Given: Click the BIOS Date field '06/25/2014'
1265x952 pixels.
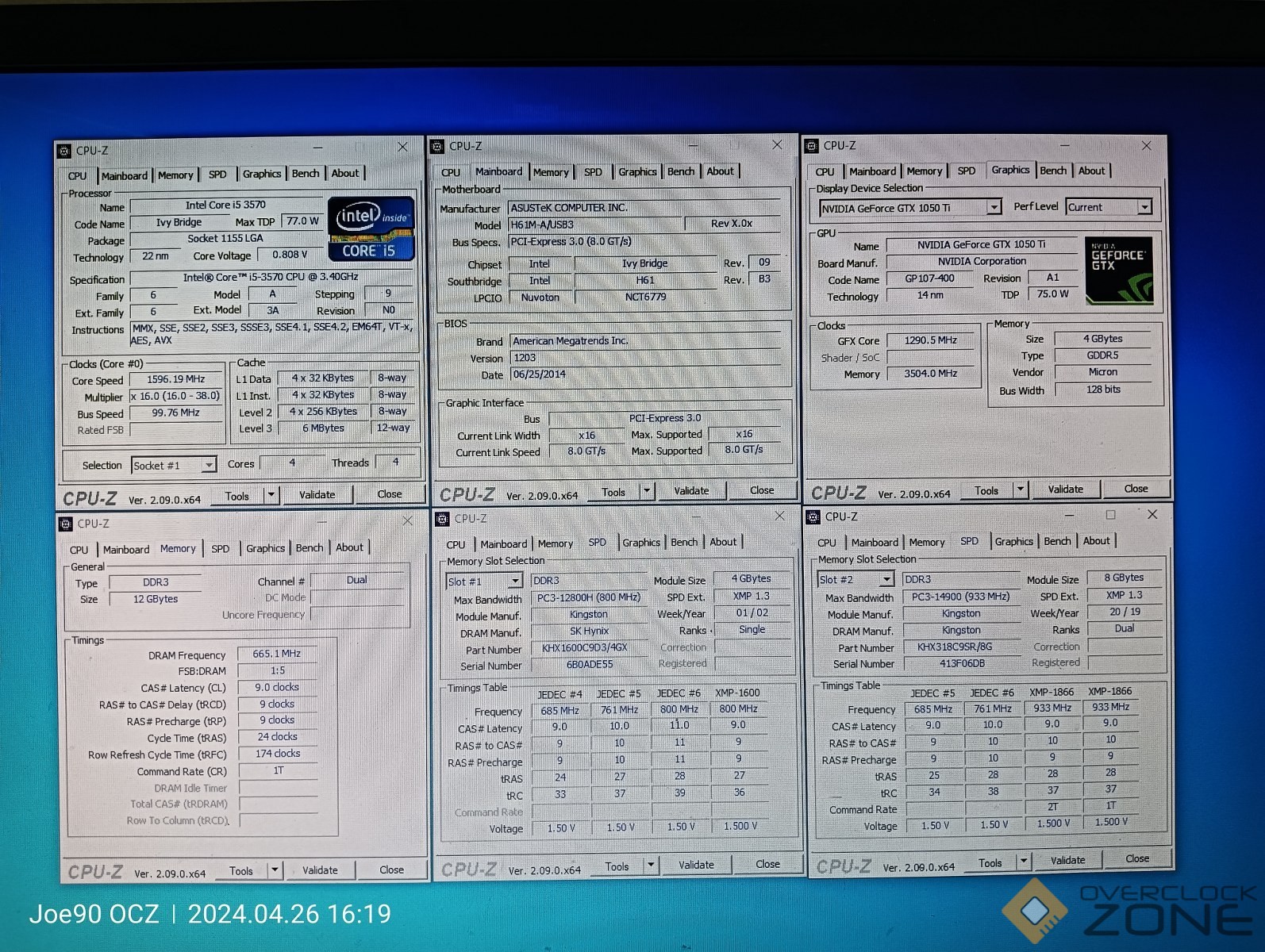Looking at the screenshot, I should pyautogui.click(x=645, y=374).
